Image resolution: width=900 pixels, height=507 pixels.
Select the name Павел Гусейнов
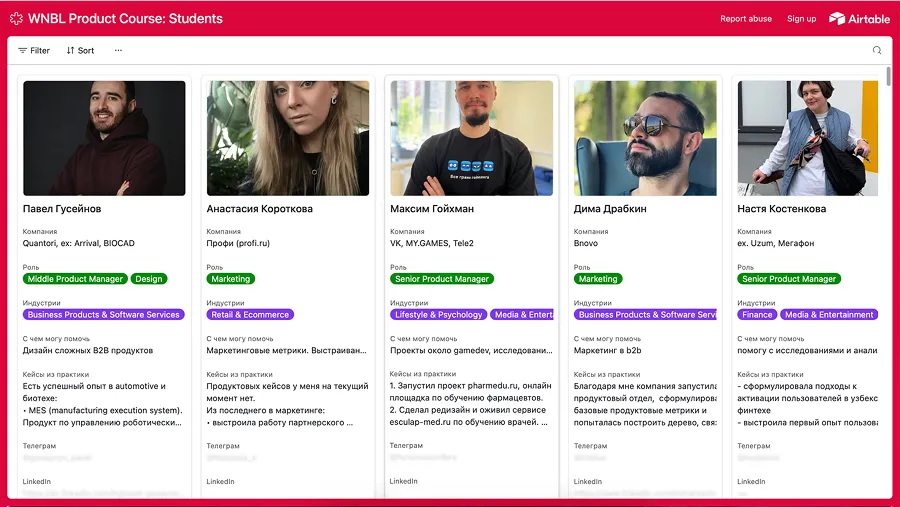pyautogui.click(x=62, y=209)
